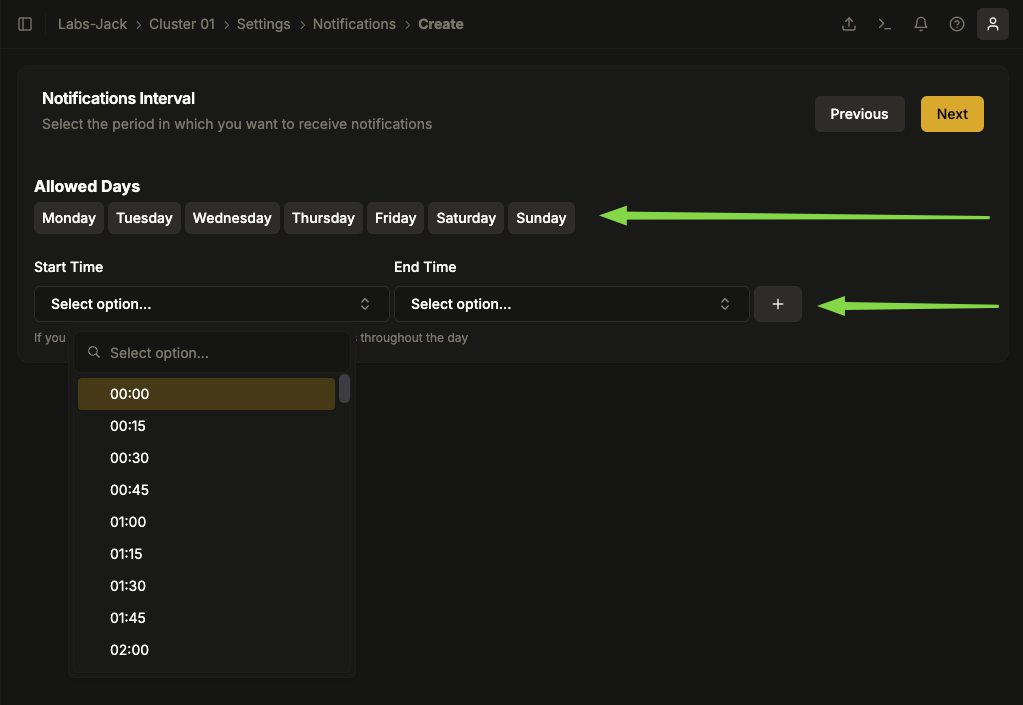
Task: Click the upload icon in header
Action: [x=849, y=24]
